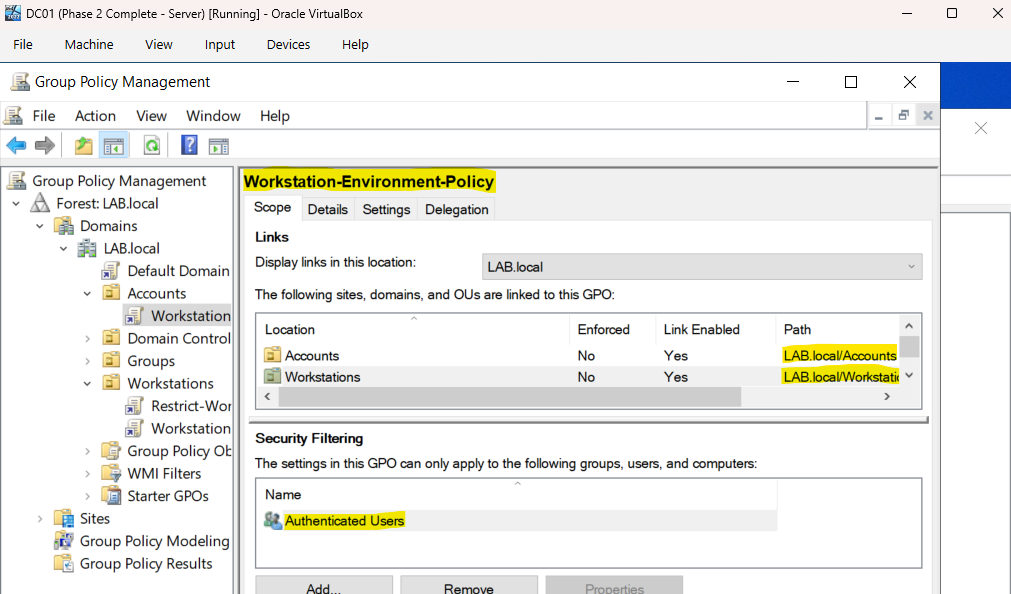The width and height of the screenshot is (1011, 594).
Task: Select the Restrict-Wor GPO link
Action: click(x=191, y=406)
